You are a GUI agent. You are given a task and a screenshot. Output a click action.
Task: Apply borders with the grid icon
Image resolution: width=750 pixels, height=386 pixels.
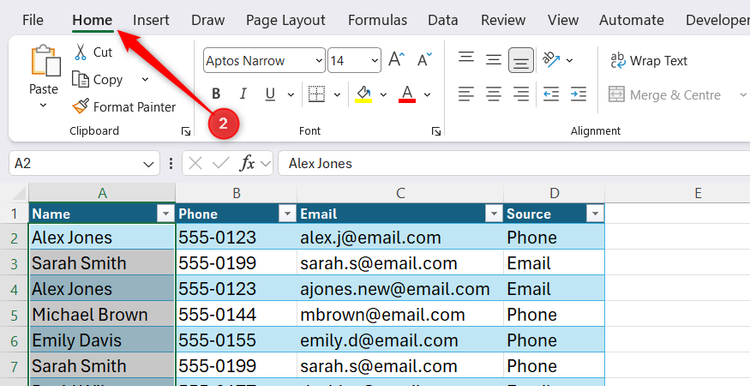point(317,94)
